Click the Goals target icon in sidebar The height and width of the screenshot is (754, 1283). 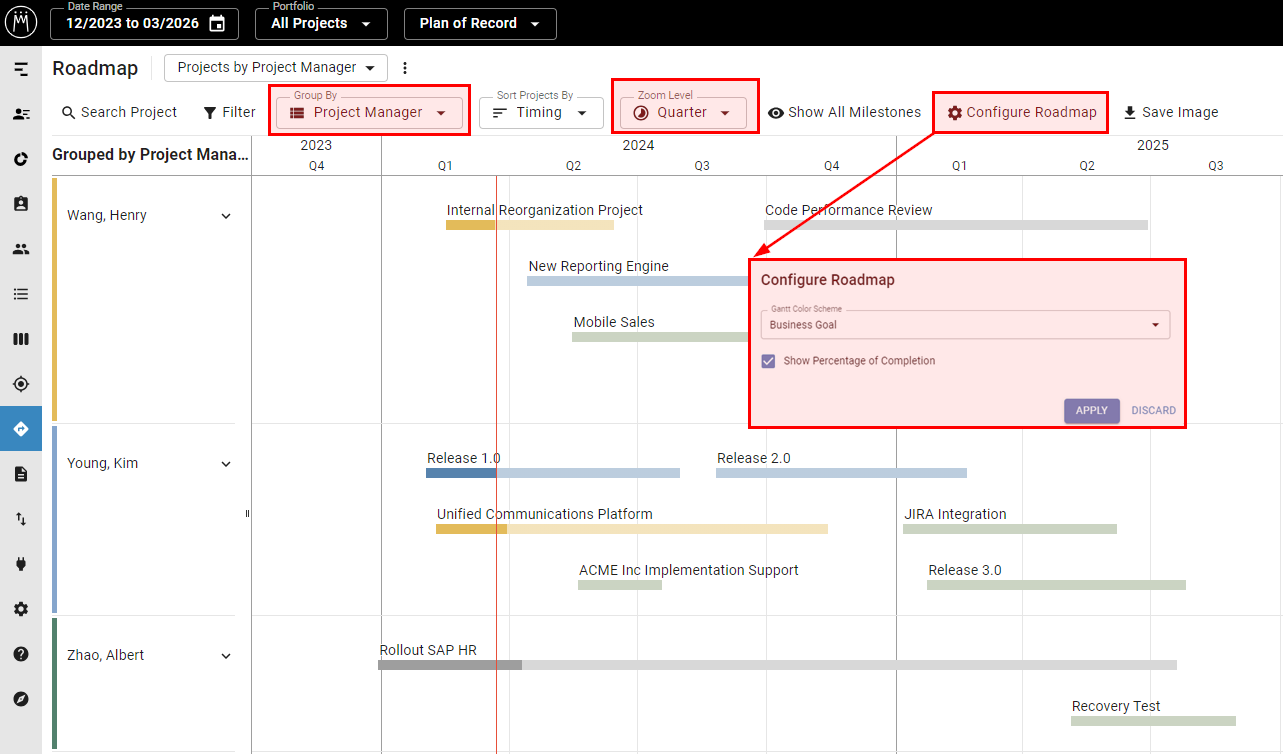click(x=21, y=383)
